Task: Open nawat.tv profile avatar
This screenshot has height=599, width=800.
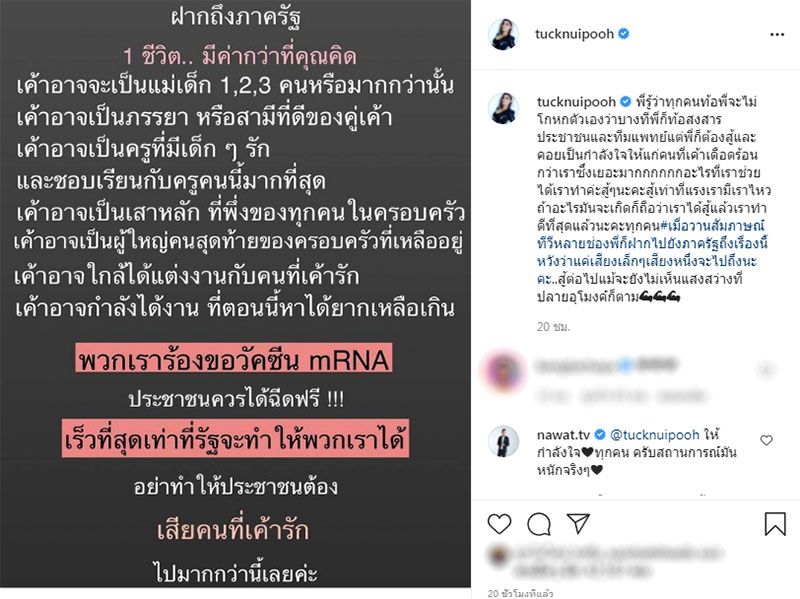Action: click(504, 441)
